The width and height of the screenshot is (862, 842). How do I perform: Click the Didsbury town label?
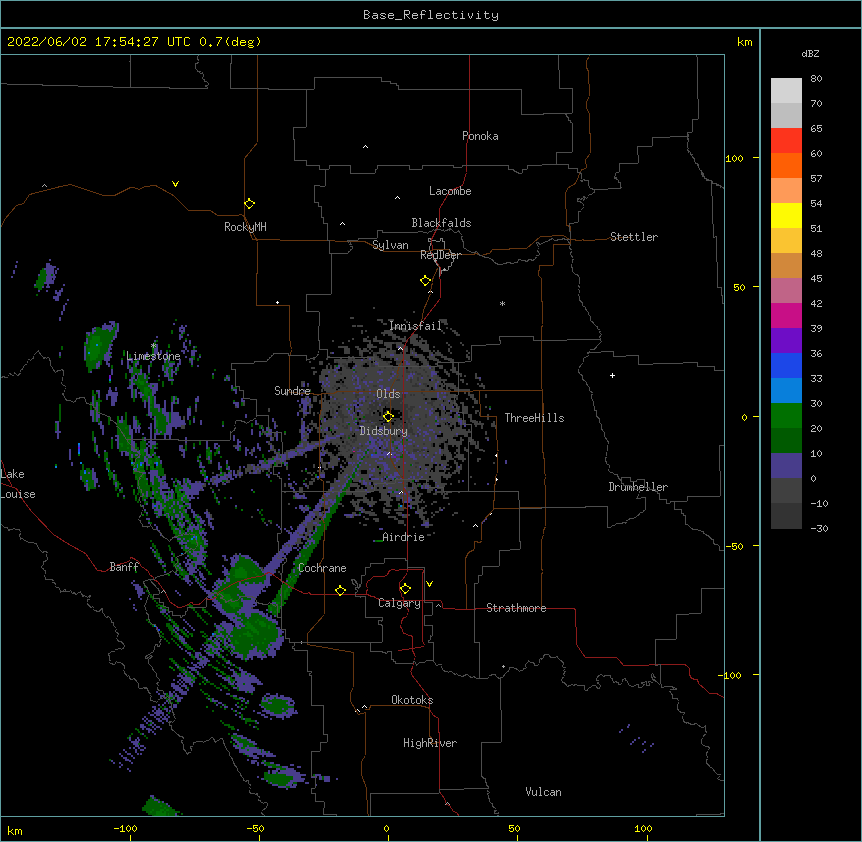point(384,431)
